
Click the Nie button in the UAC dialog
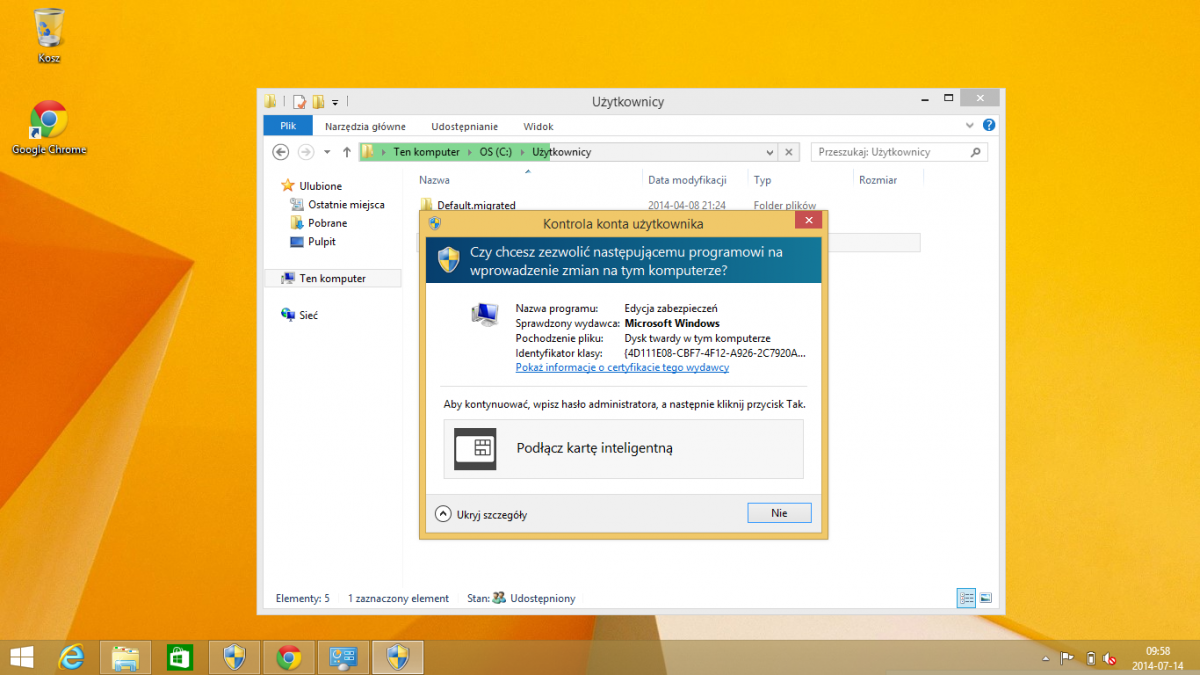[779, 513]
